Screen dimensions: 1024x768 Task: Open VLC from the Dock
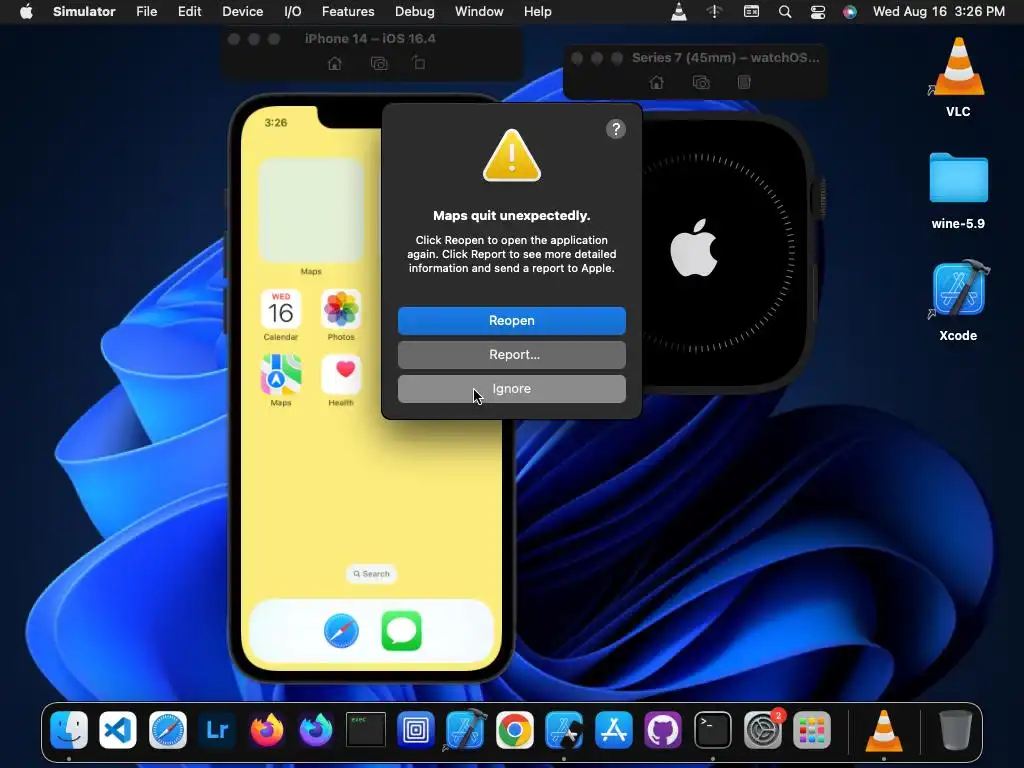884,729
